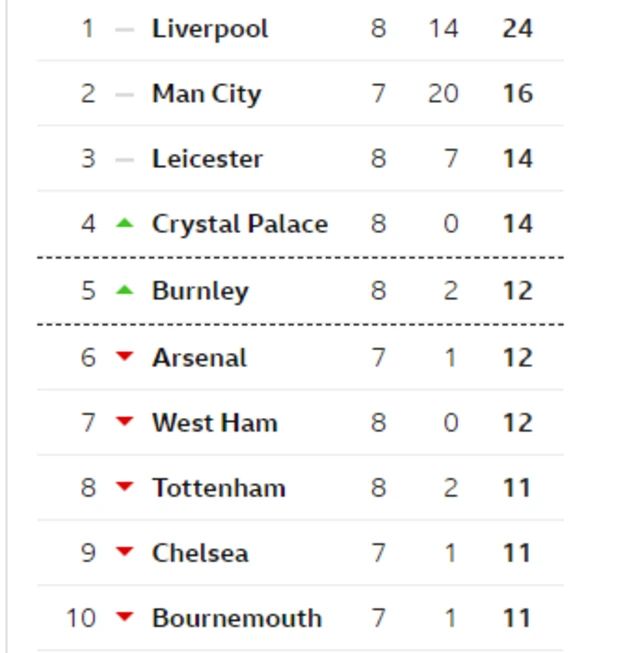
Task: Open the Arsenal team link
Action: click(x=199, y=358)
